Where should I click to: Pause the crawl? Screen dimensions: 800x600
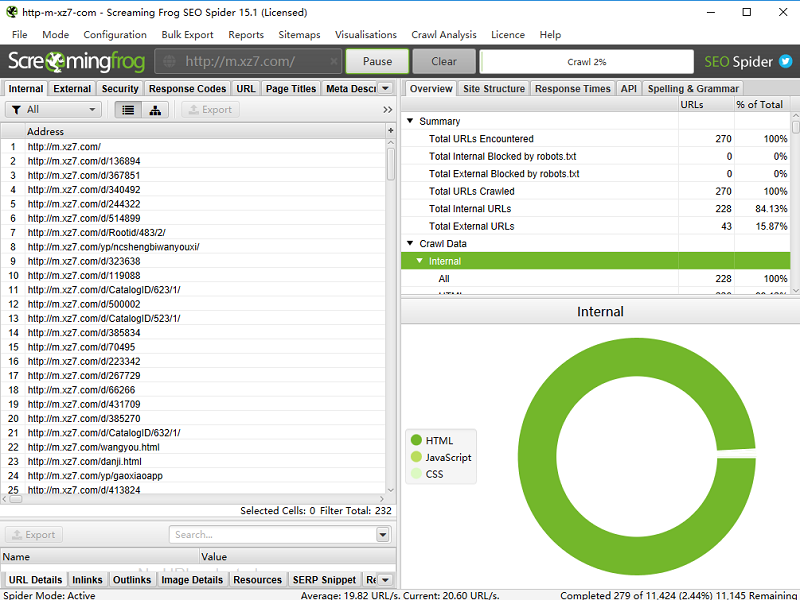tap(378, 62)
